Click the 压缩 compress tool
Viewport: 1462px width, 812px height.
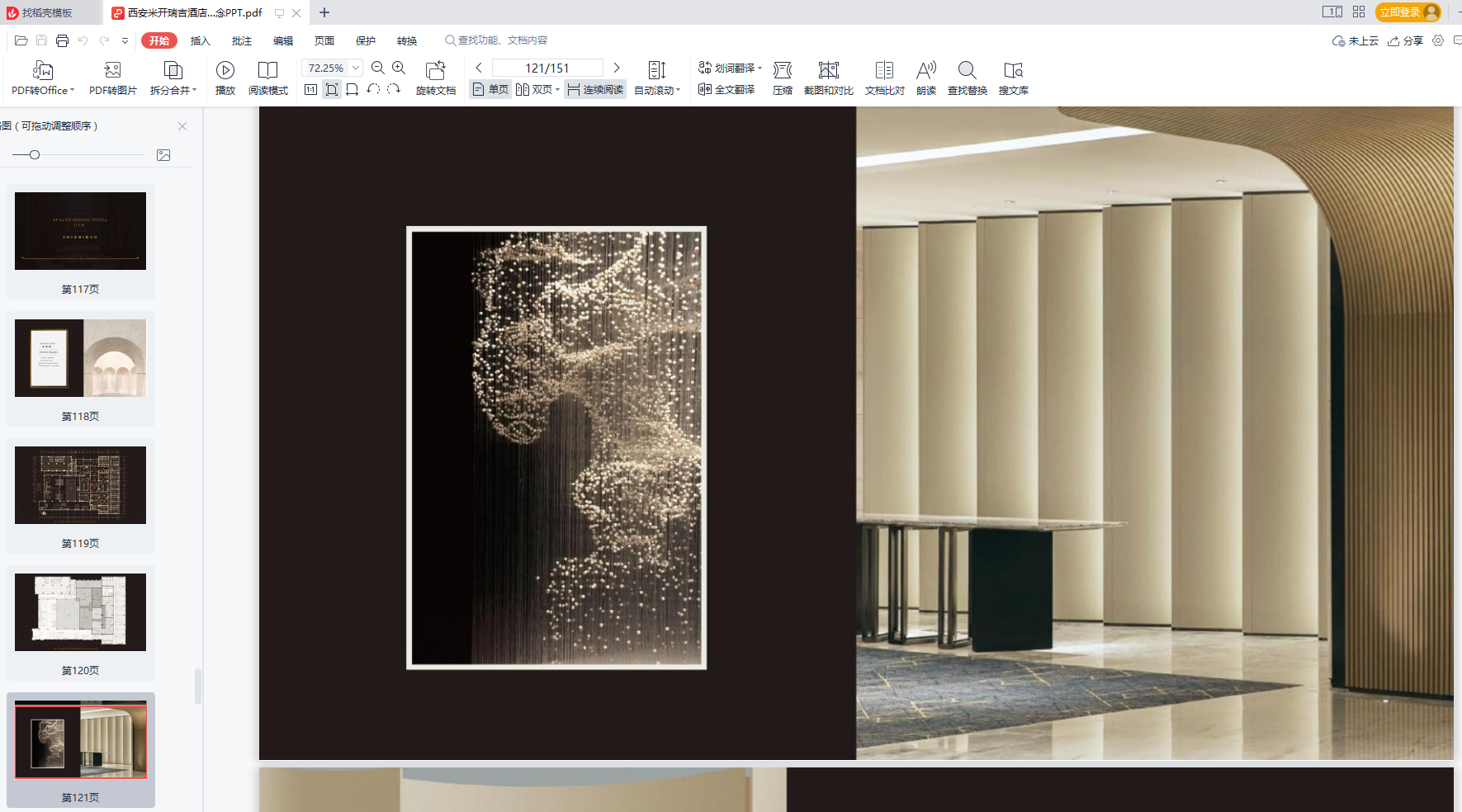(783, 78)
